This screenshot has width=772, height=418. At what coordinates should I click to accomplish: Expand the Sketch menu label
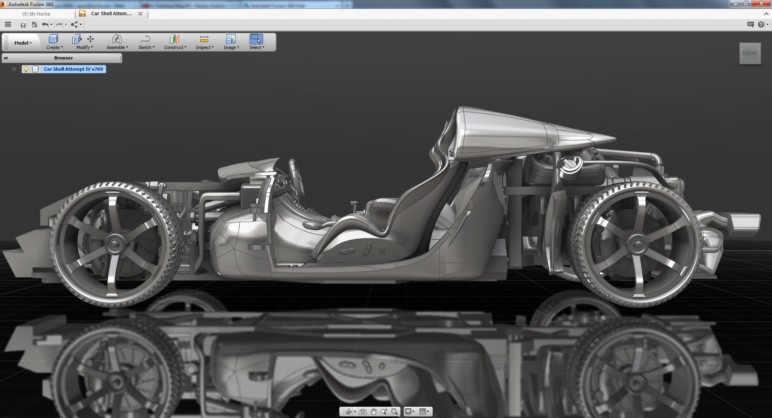147,47
